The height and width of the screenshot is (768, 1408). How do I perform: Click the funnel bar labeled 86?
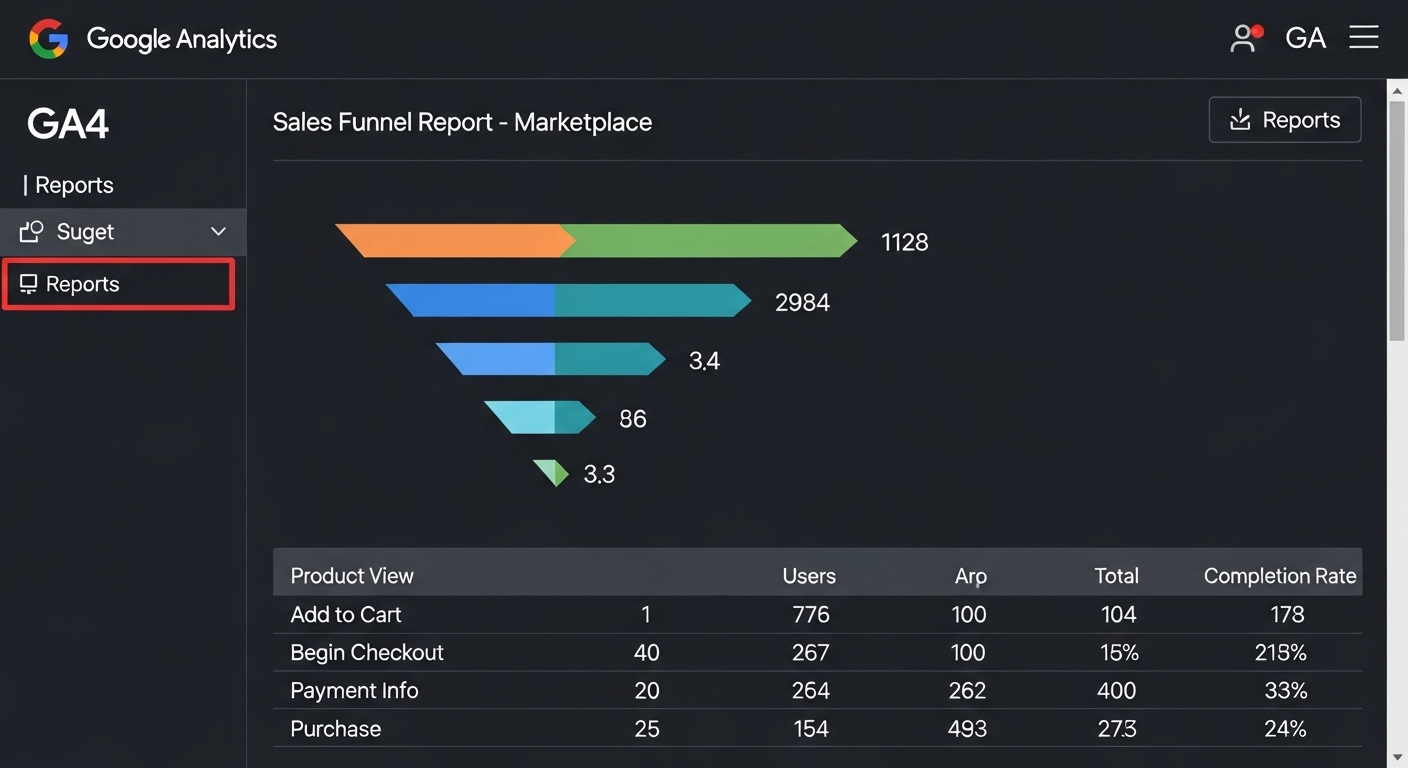[x=540, y=417]
